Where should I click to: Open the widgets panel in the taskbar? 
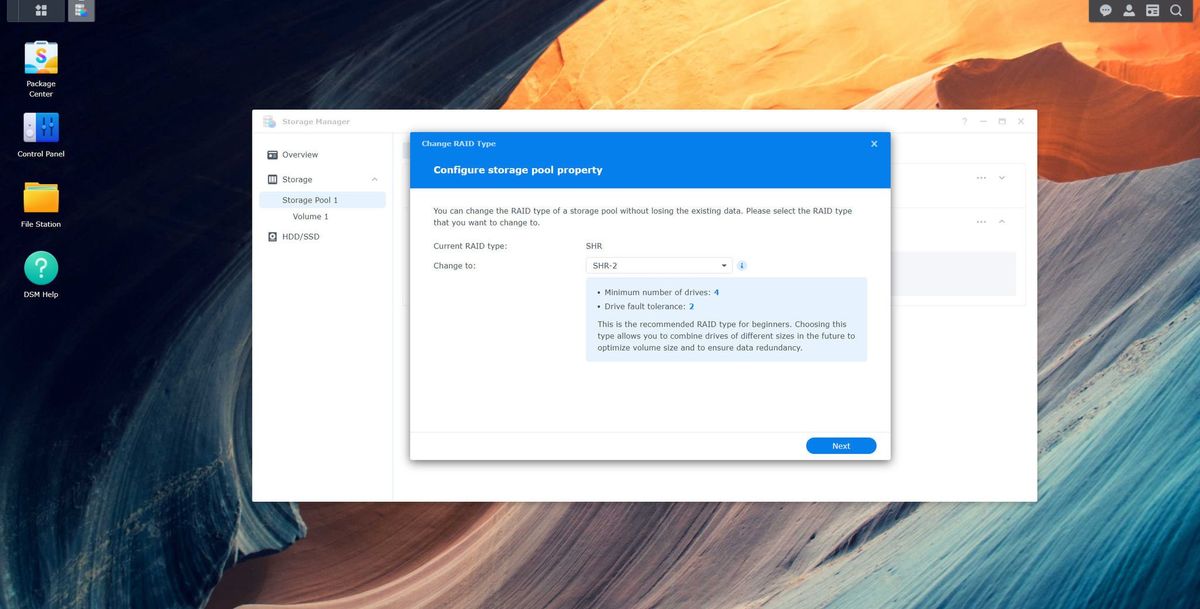point(1152,10)
